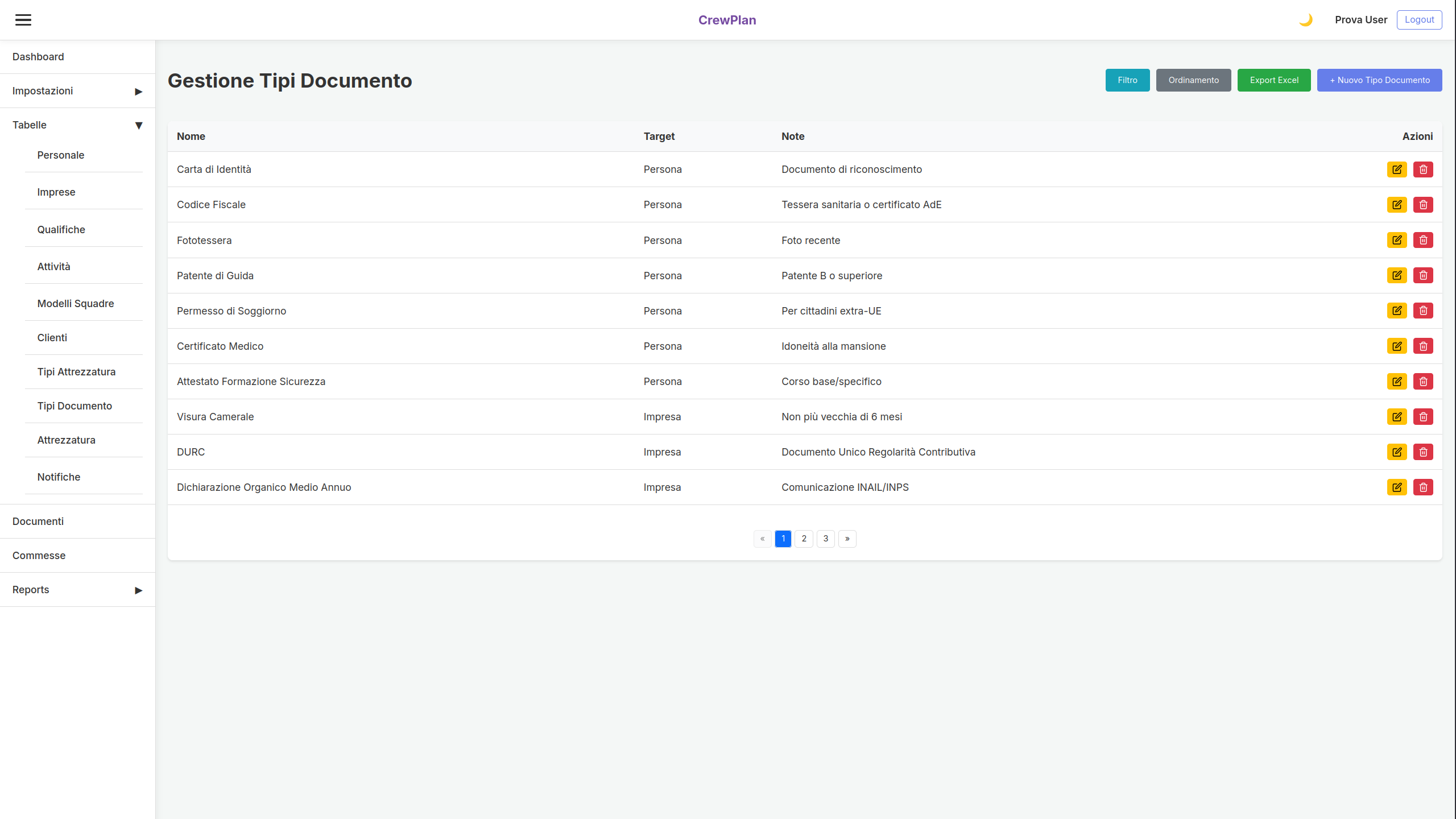Edit the Patente di Guida entry
The image size is (1456, 819).
[1397, 275]
